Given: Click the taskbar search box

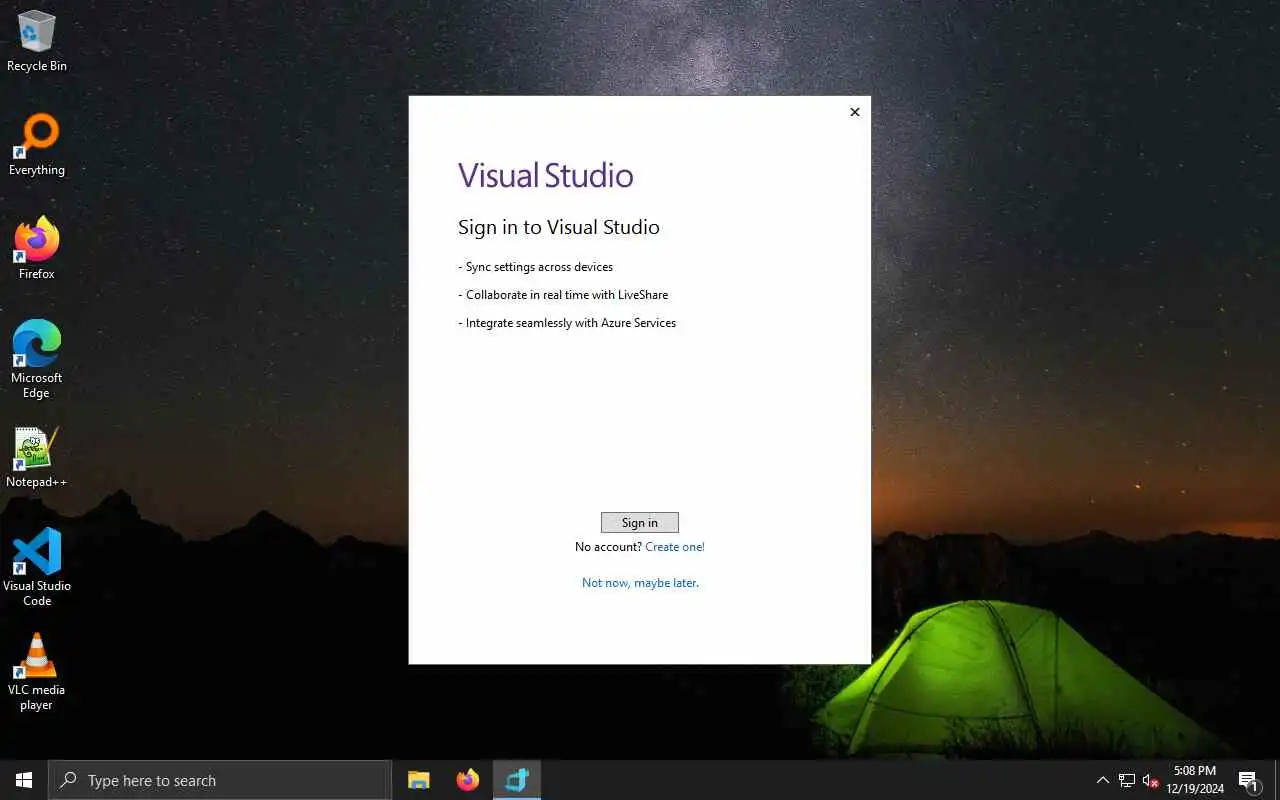Looking at the screenshot, I should click(x=220, y=780).
